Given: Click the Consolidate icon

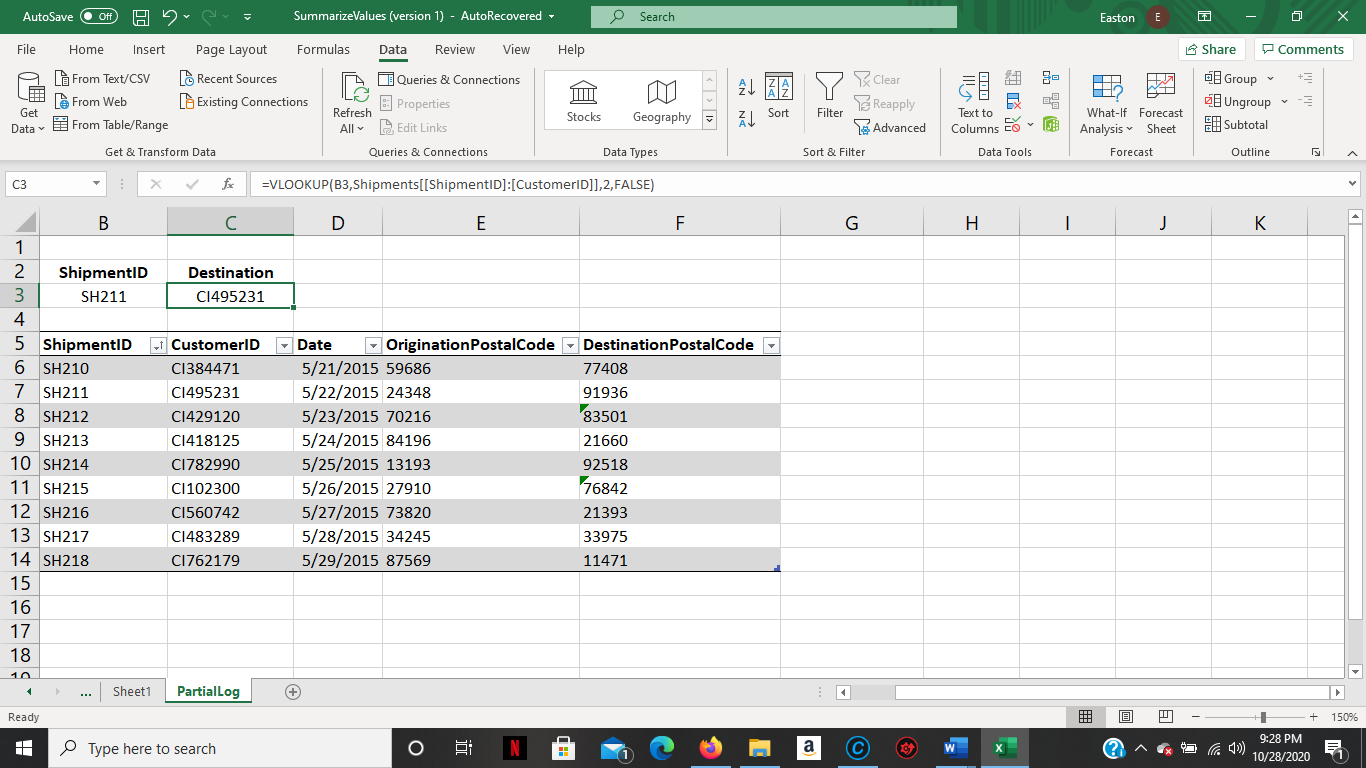Looking at the screenshot, I should click(1051, 77).
